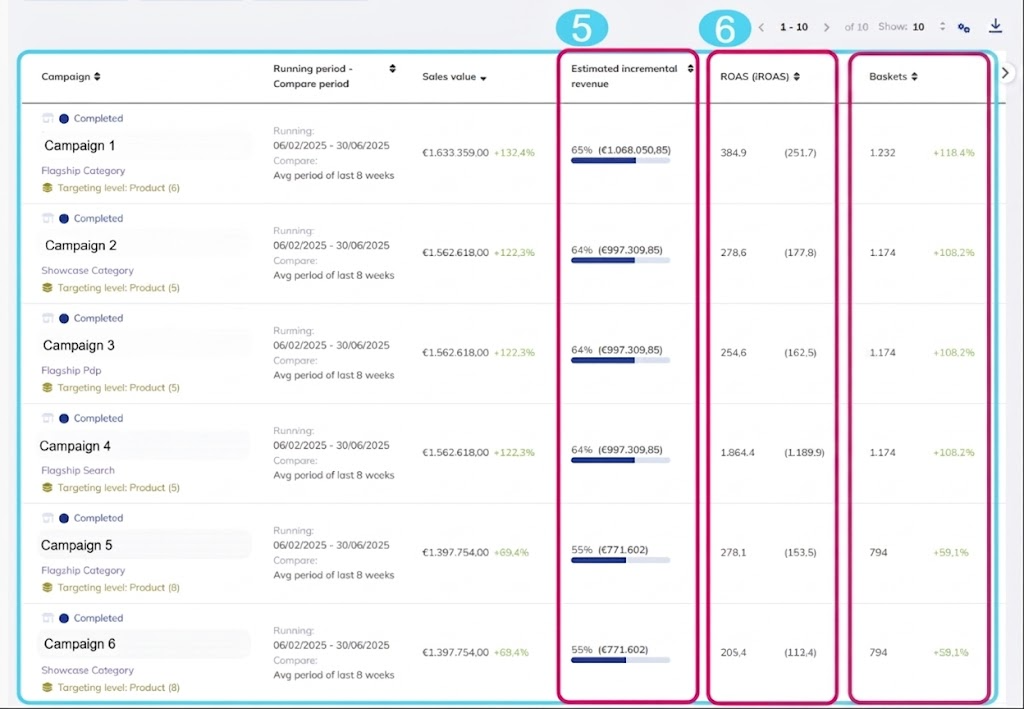Click Showcase Category under Campaign 2
The image size is (1024, 709).
coord(88,270)
